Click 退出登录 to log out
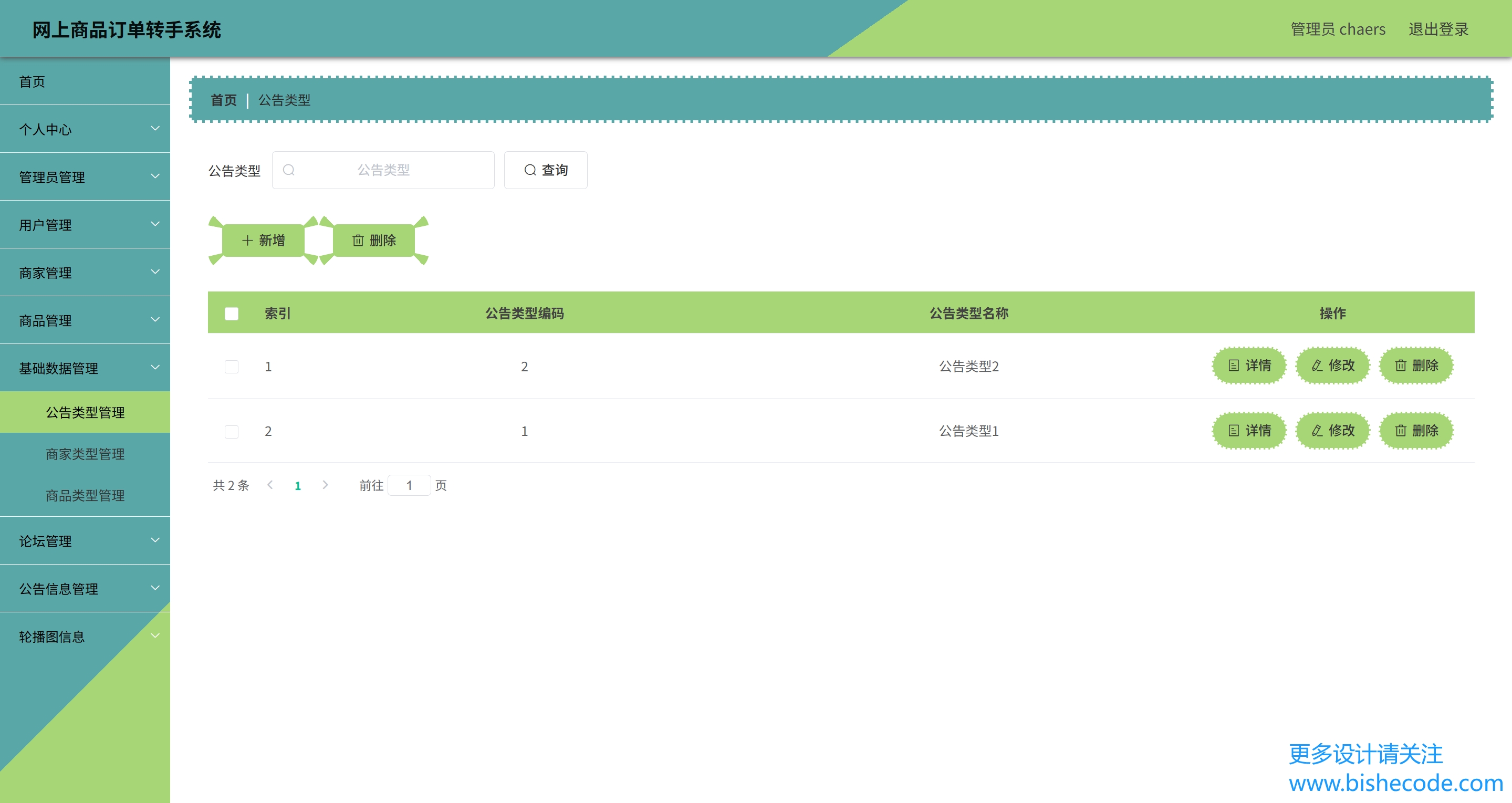The height and width of the screenshot is (803, 1512). [x=1437, y=29]
